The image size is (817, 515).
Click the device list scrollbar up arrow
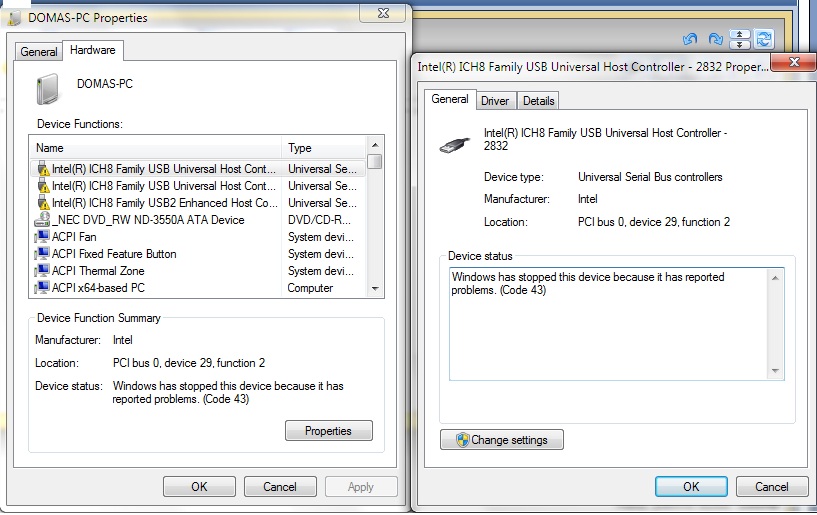(x=375, y=144)
